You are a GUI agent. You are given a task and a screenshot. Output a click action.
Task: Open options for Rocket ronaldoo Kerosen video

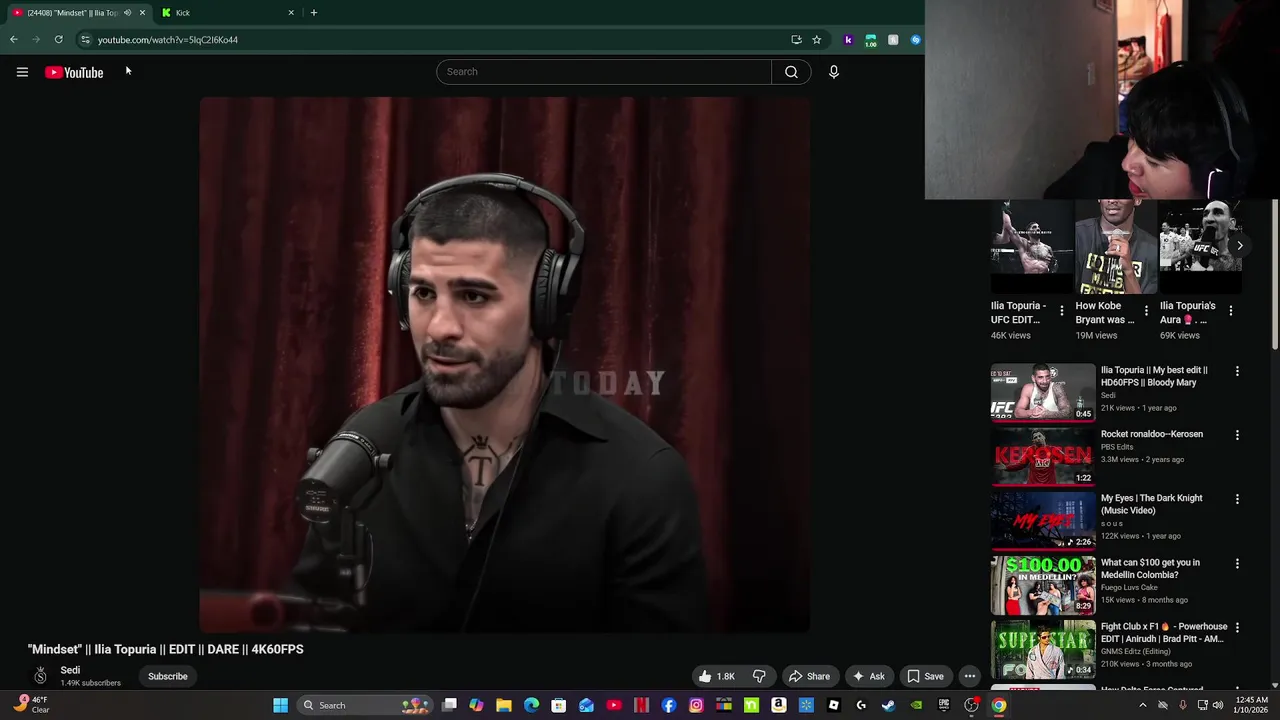pos(1237,435)
